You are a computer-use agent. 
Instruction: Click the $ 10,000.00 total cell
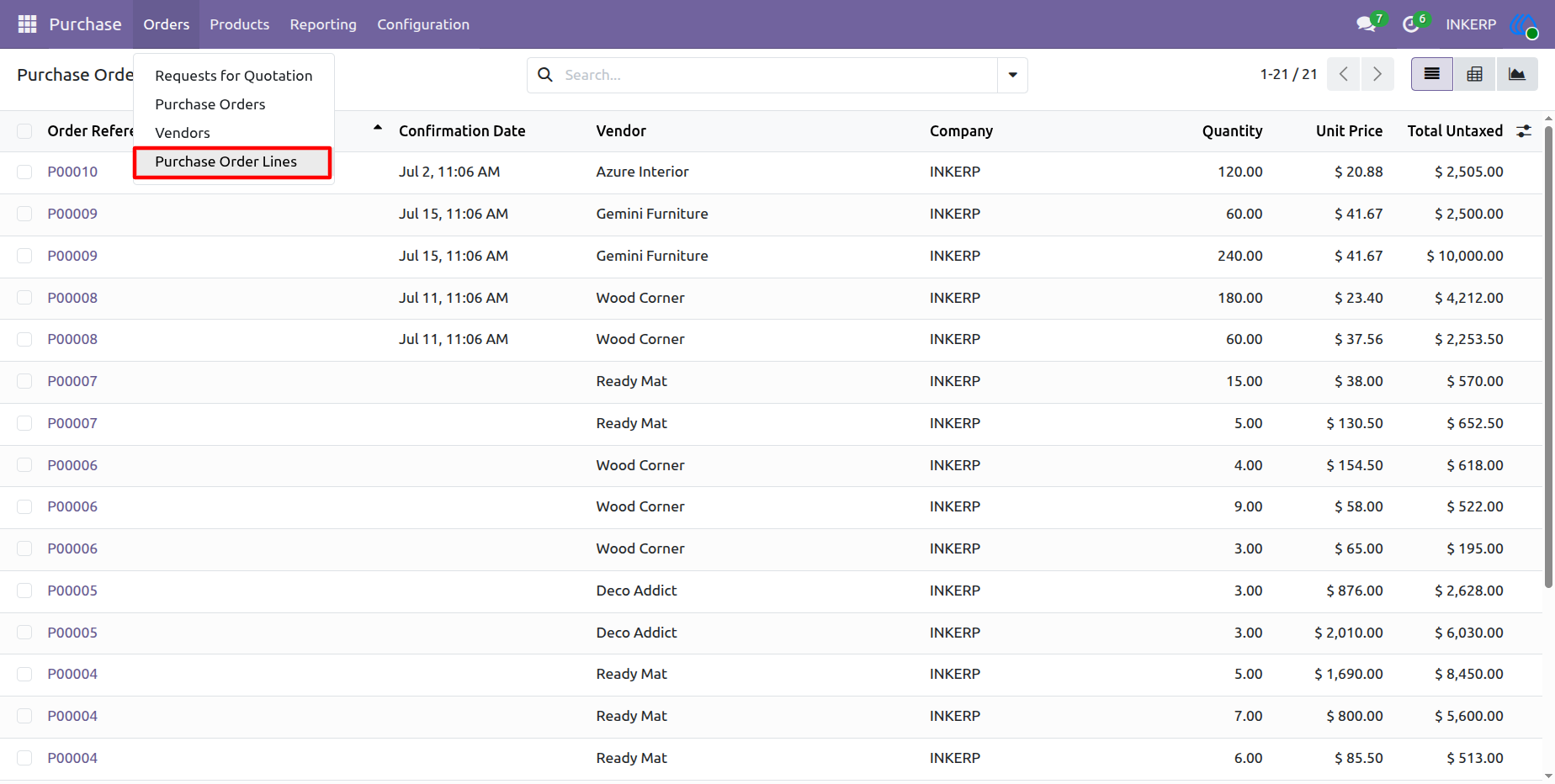point(1465,256)
